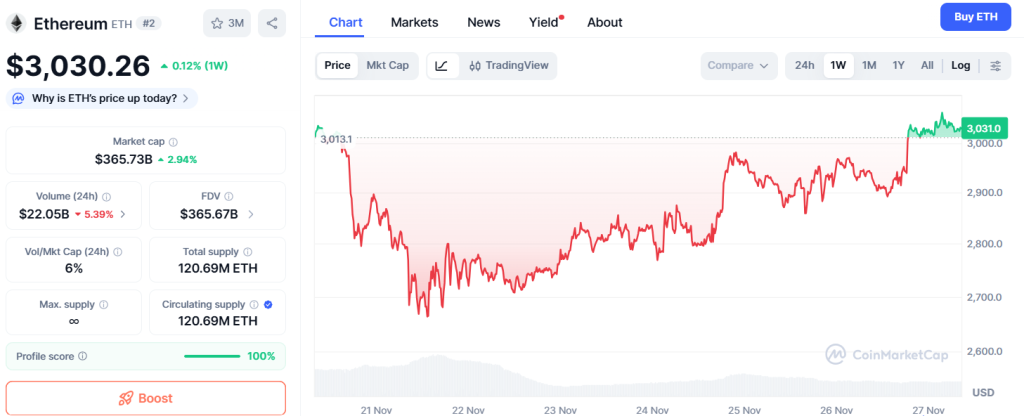Screen dimensions: 1024x416
Task: Click the Max. supply info icon
Action: click(104, 305)
